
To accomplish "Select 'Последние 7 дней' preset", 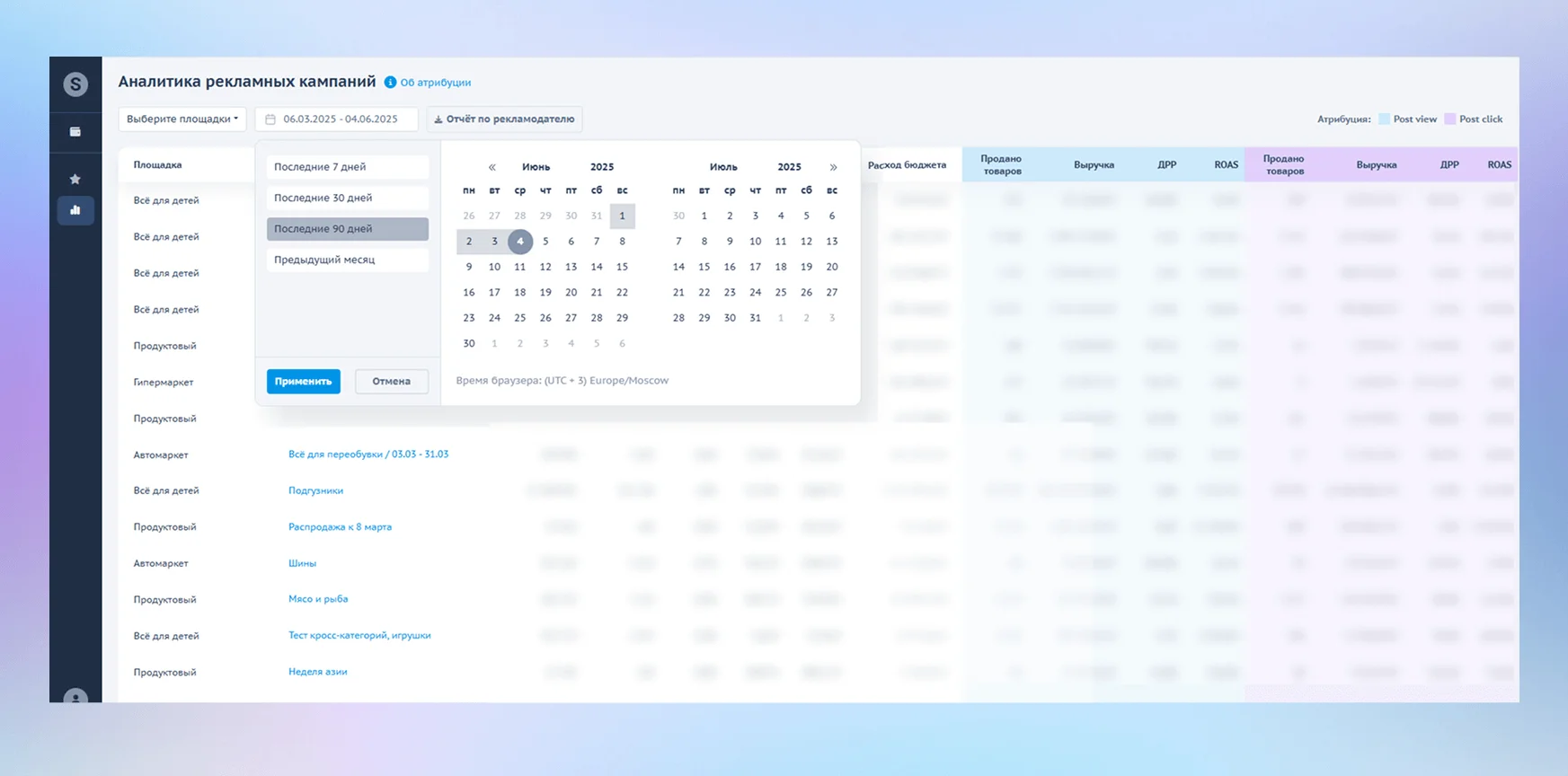I will pos(347,167).
